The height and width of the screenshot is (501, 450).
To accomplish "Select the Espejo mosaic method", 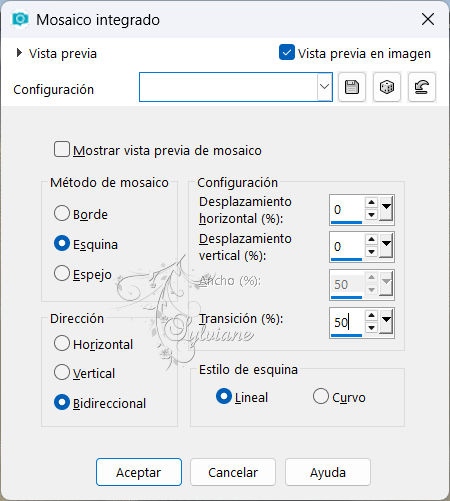I will [62, 274].
